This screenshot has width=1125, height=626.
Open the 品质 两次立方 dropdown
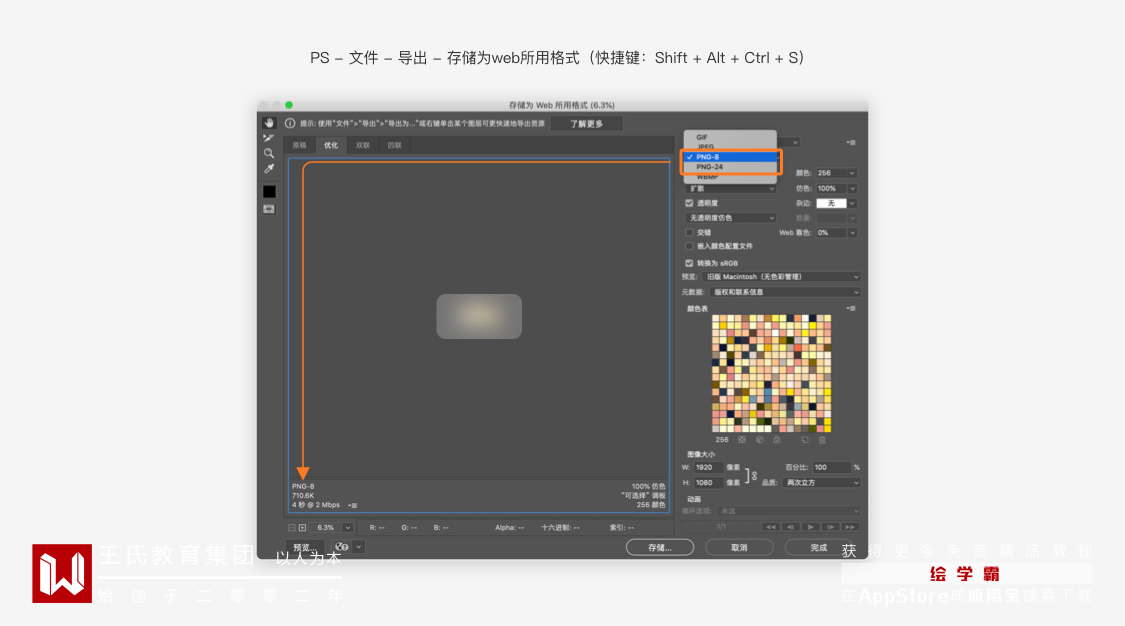tap(821, 483)
